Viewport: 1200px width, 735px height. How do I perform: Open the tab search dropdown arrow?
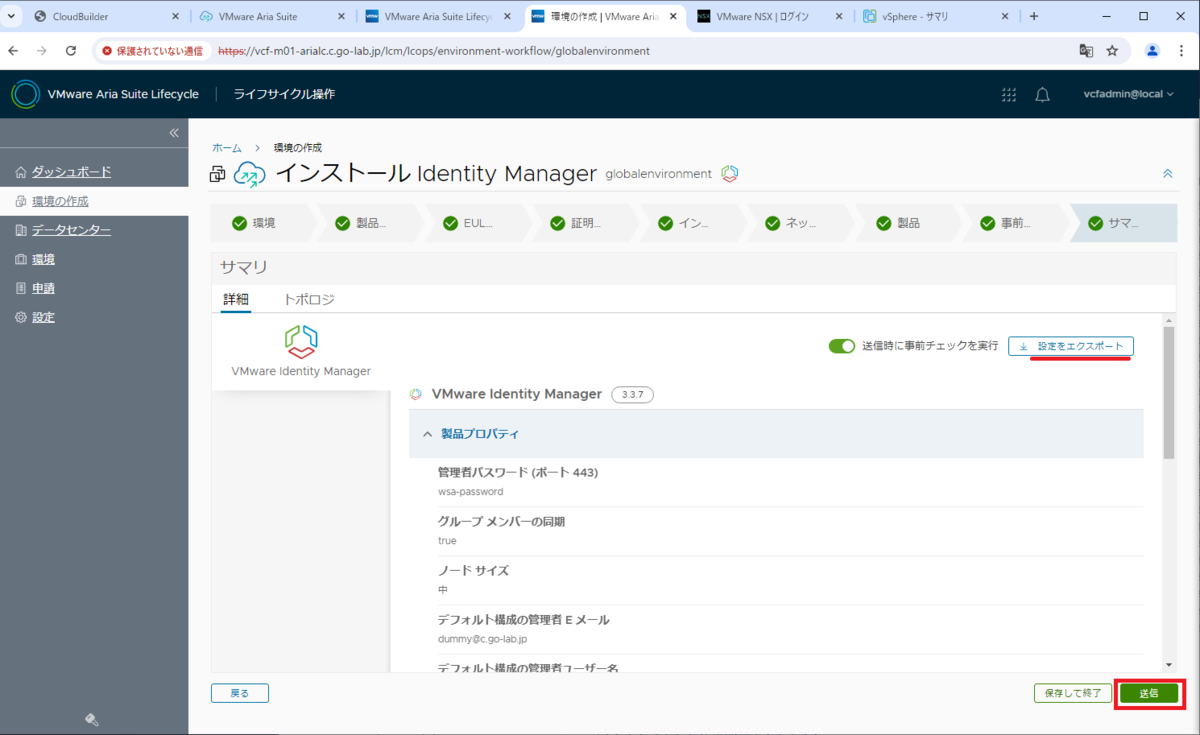point(10,16)
